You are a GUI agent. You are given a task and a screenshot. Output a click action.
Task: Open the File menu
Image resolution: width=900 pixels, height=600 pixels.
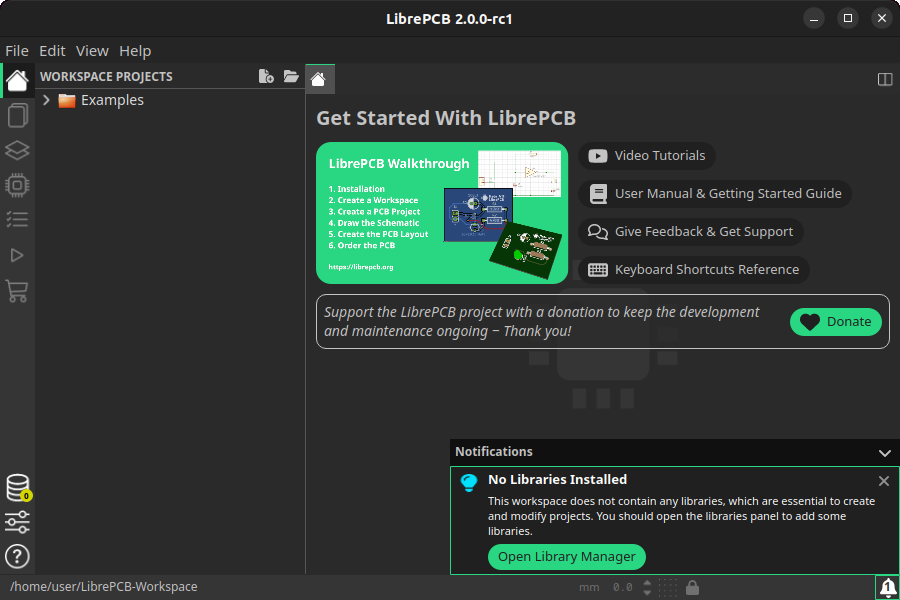click(x=17, y=51)
